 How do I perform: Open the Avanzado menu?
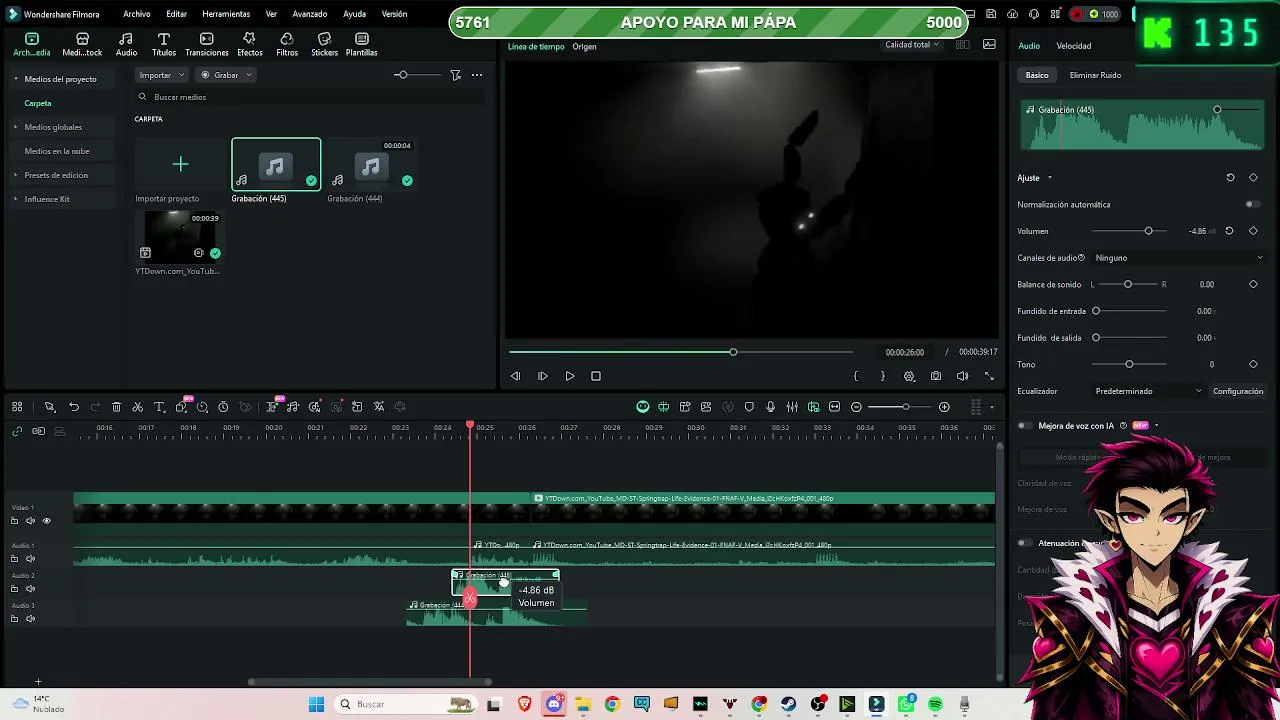[x=310, y=14]
